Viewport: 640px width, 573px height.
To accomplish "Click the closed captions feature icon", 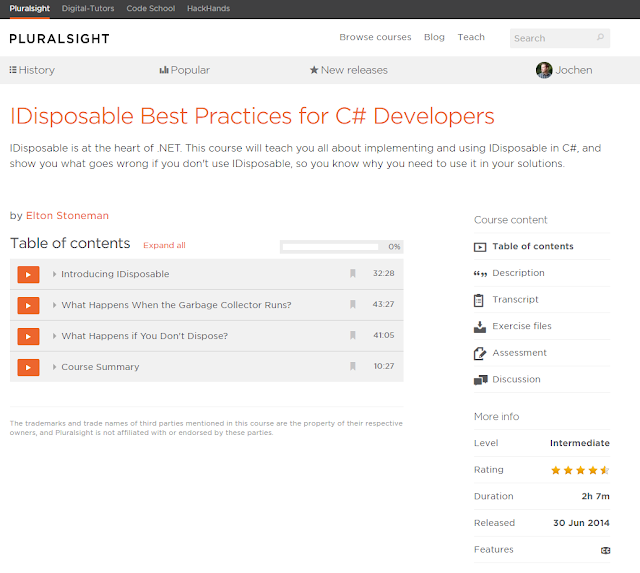I will point(605,551).
